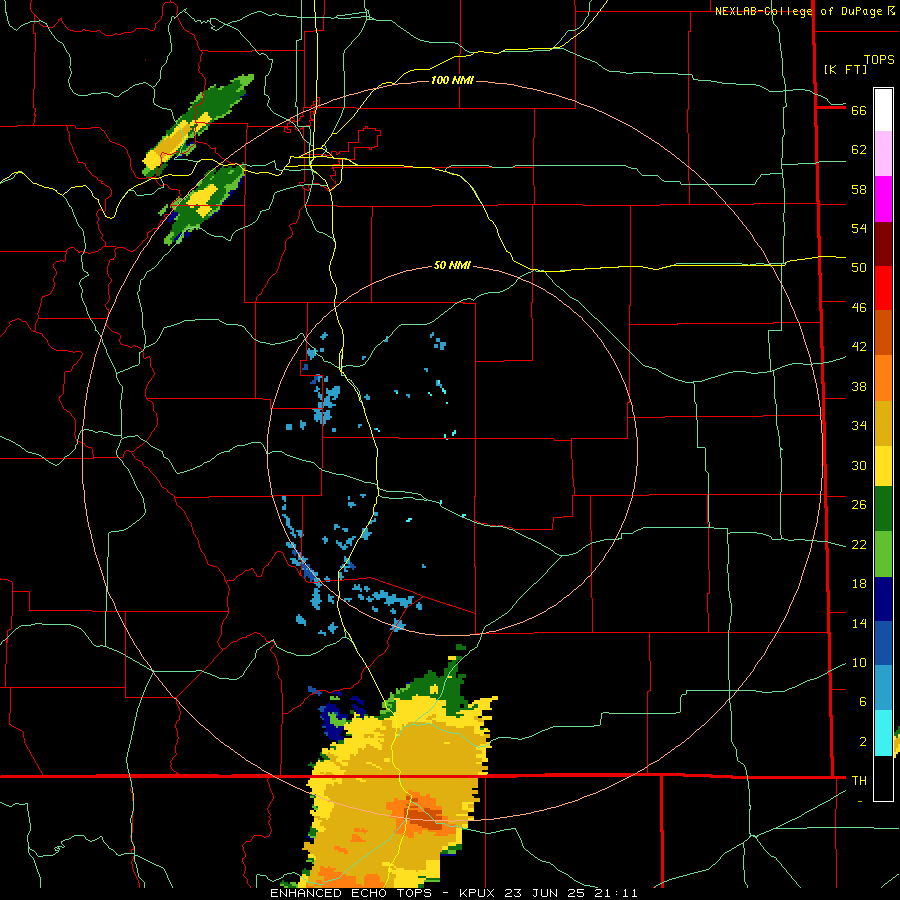
Task: Click the "18" legend value
Action: click(859, 584)
